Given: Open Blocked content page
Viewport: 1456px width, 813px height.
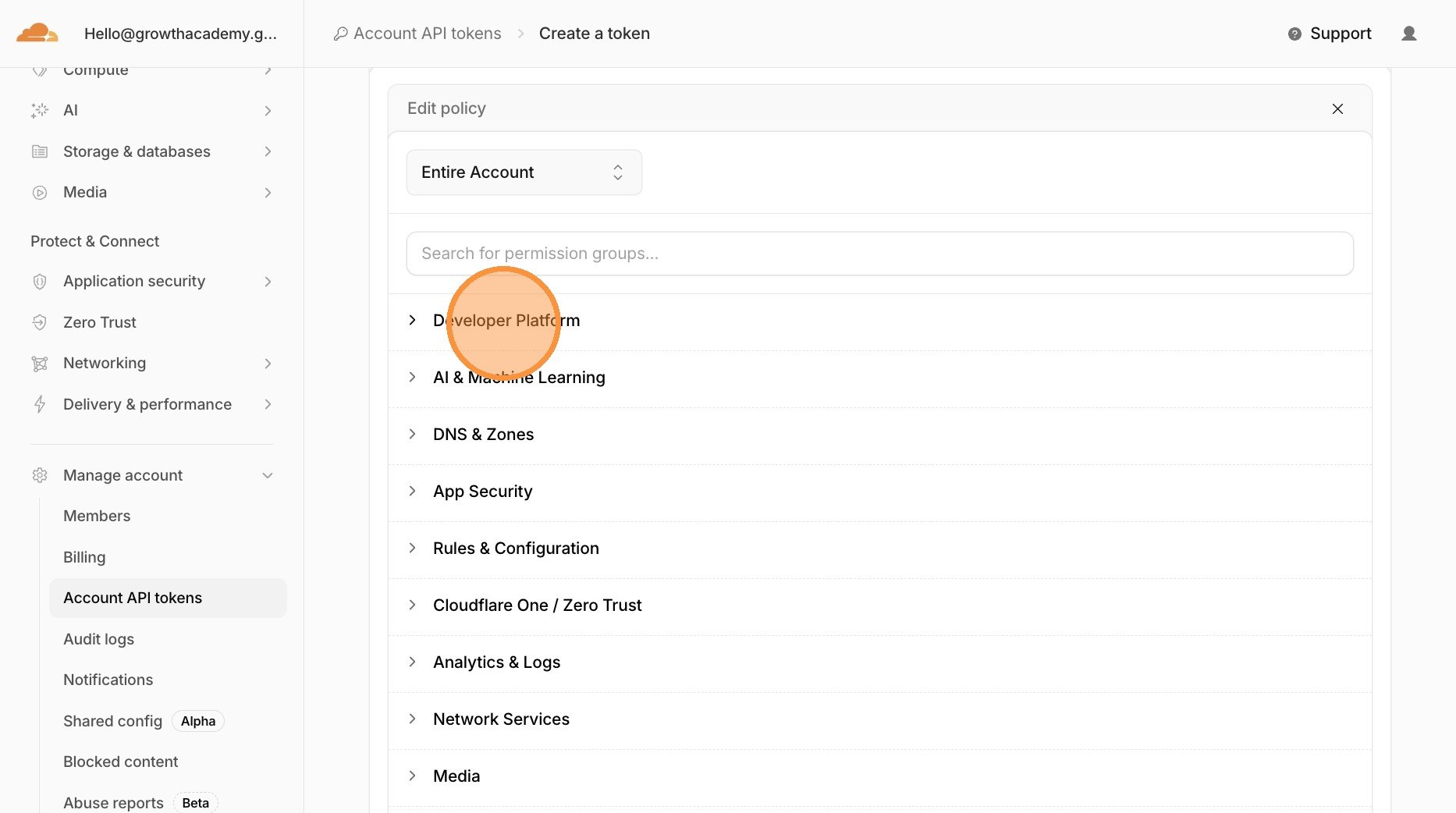Looking at the screenshot, I should 120,762.
